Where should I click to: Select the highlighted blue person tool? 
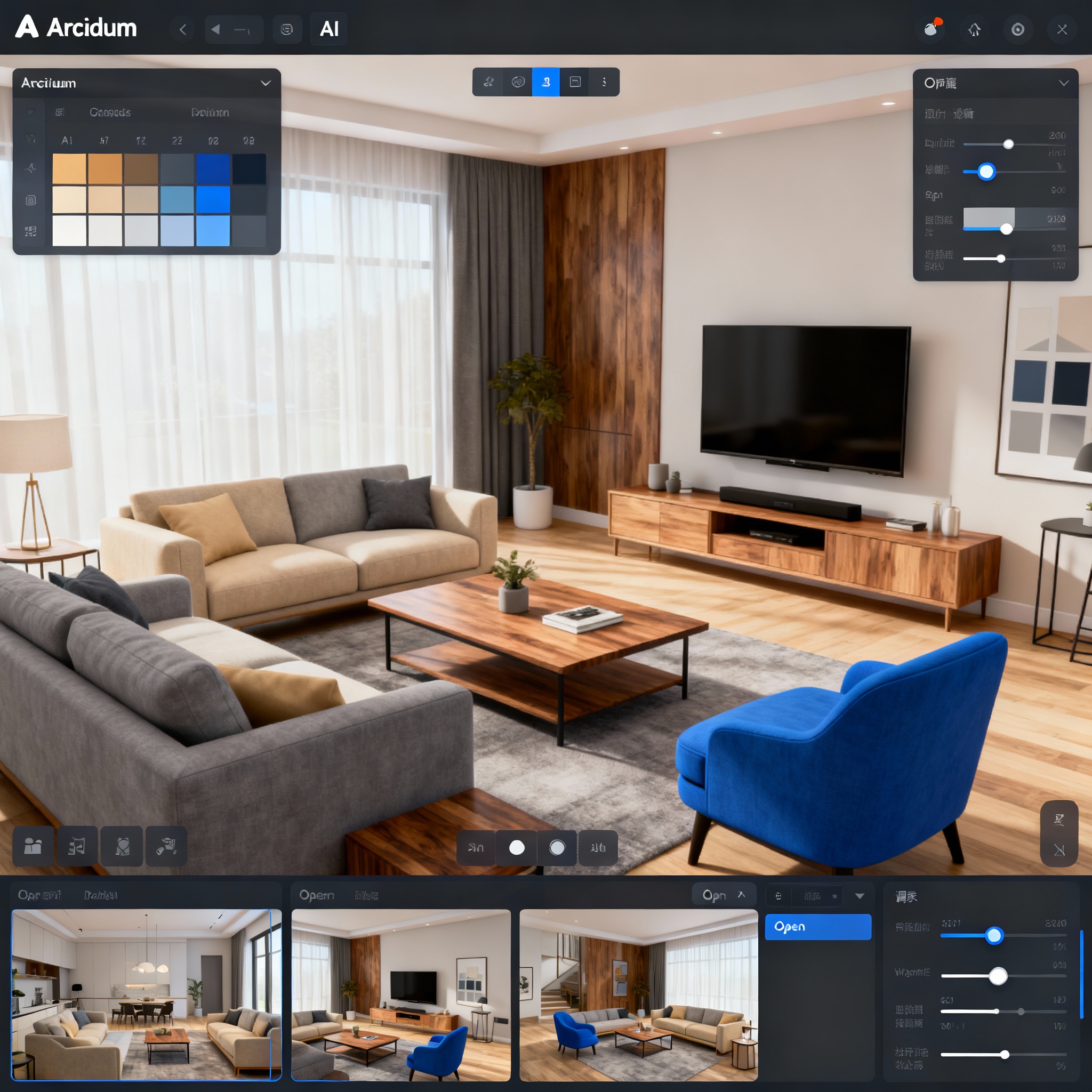coord(545,82)
